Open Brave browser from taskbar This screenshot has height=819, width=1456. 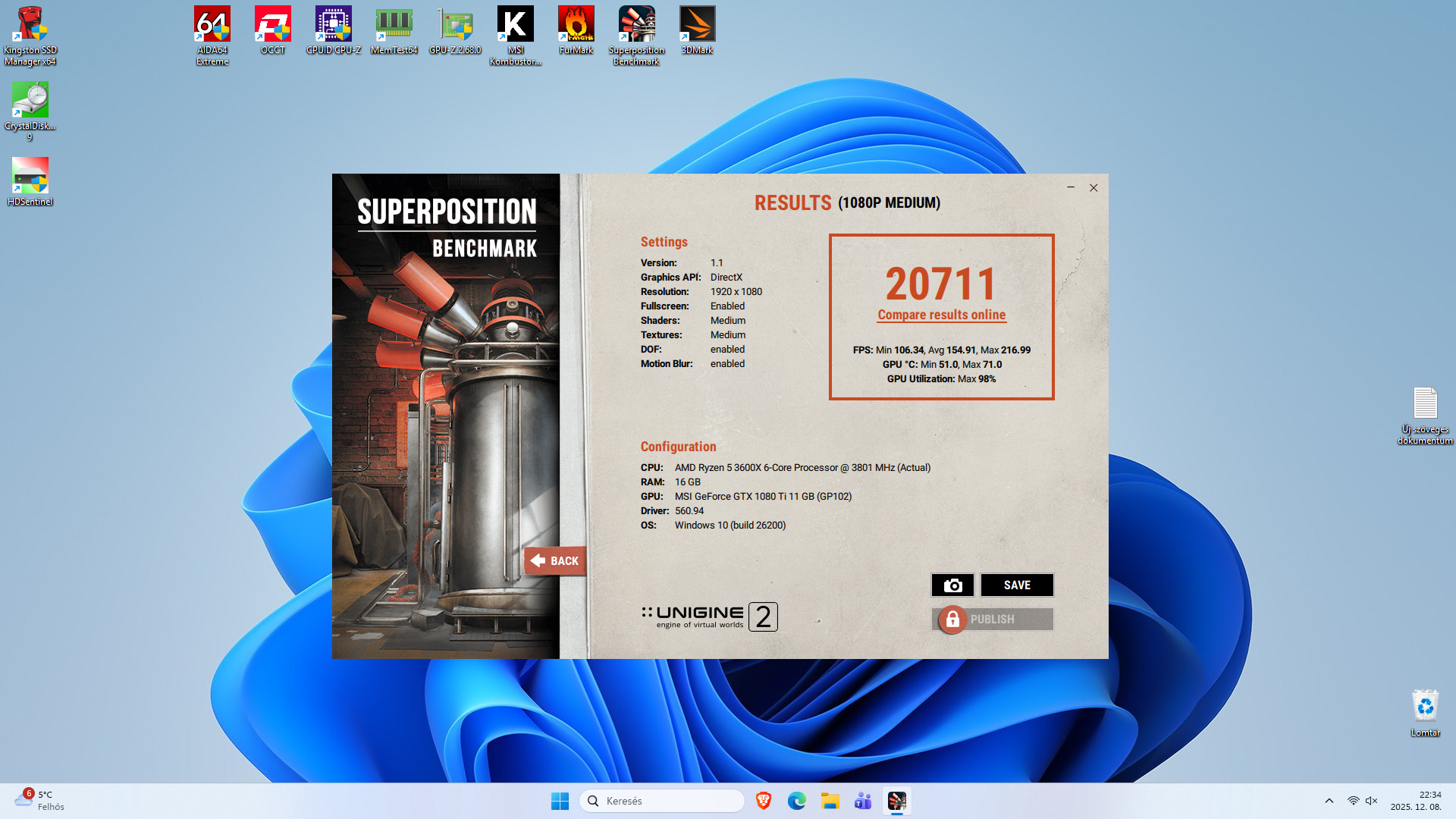(764, 801)
